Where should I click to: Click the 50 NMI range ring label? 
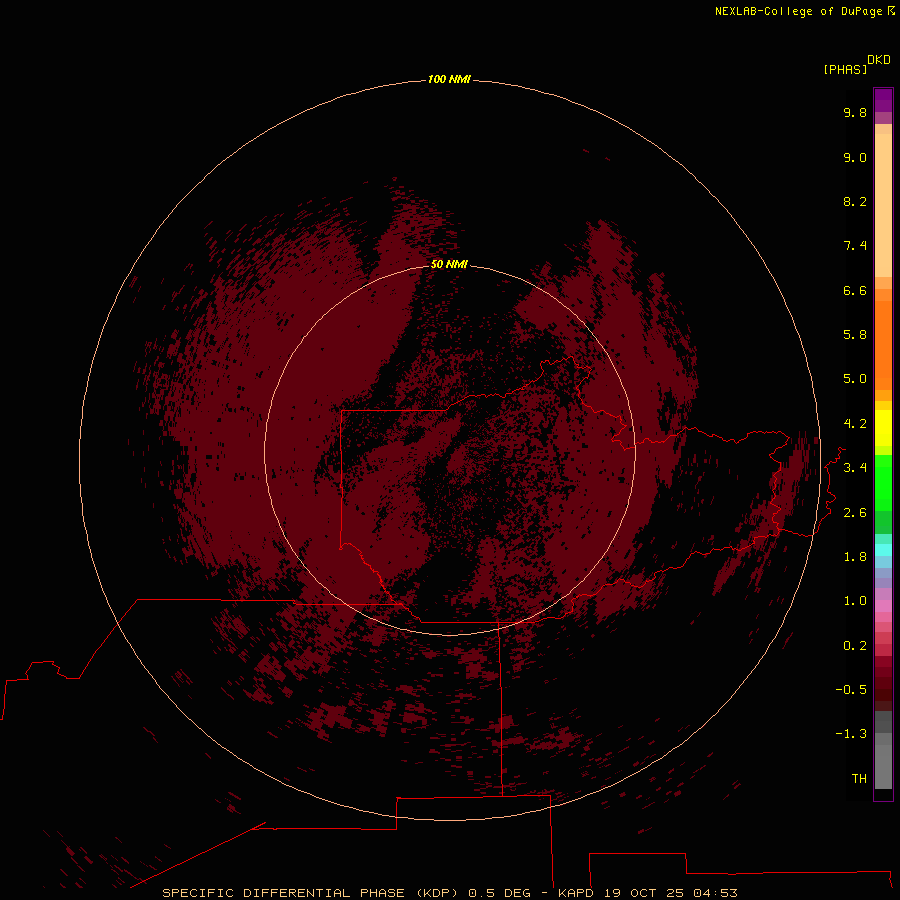(x=449, y=264)
